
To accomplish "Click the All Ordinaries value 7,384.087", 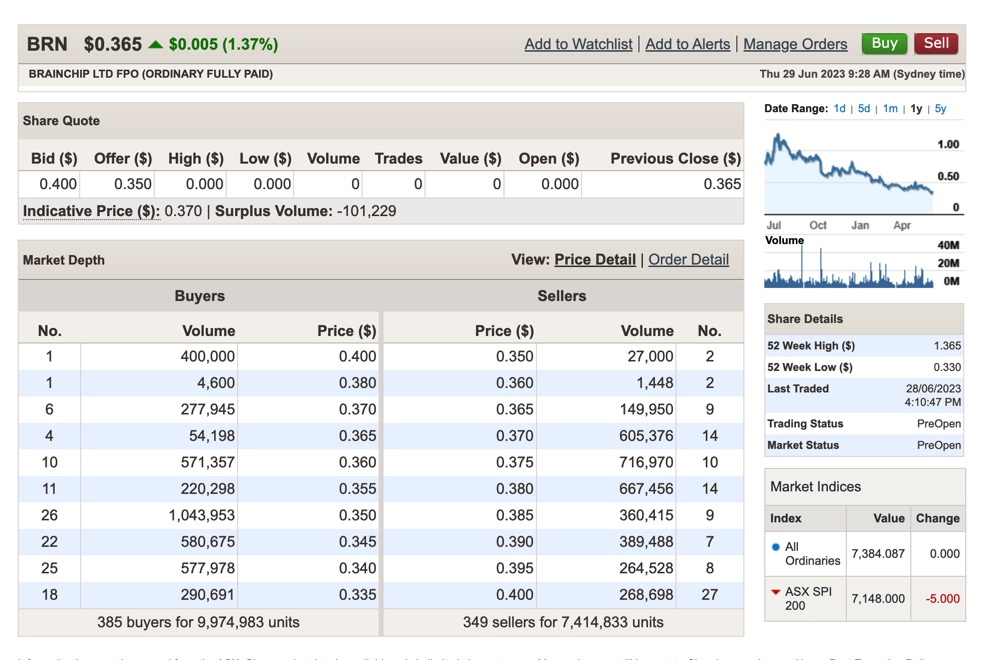I will pos(878,554).
